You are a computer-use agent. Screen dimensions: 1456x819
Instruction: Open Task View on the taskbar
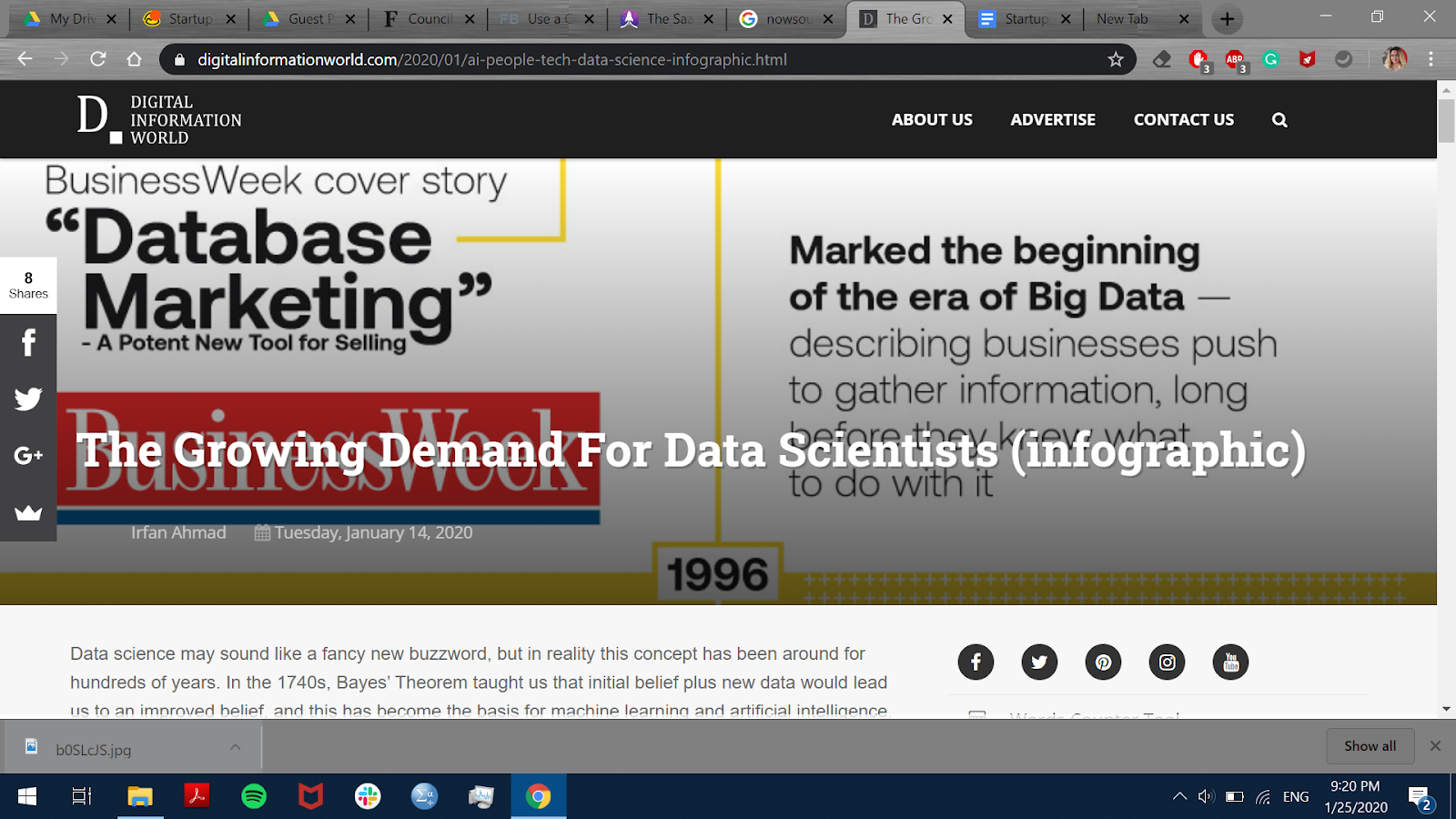[82, 796]
